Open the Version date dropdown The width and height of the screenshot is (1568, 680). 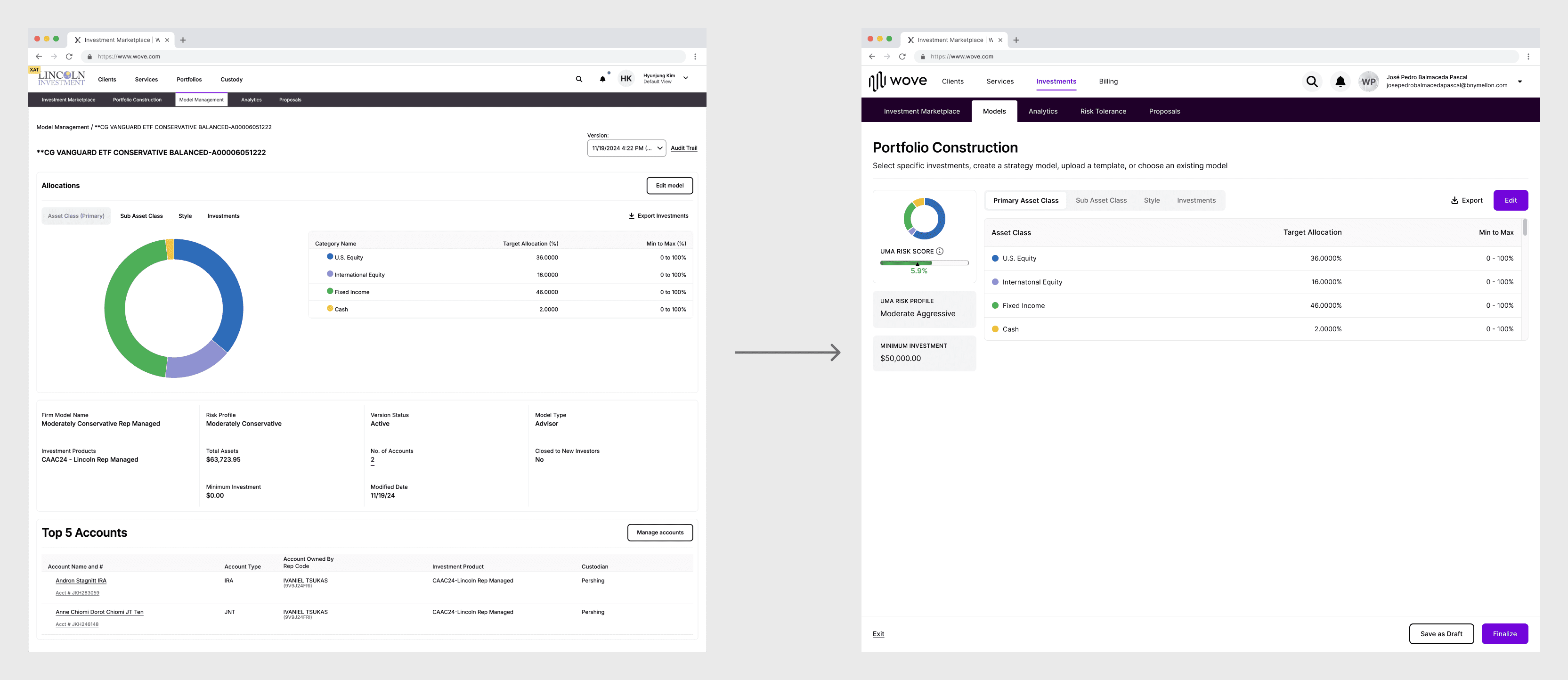pyautogui.click(x=626, y=148)
